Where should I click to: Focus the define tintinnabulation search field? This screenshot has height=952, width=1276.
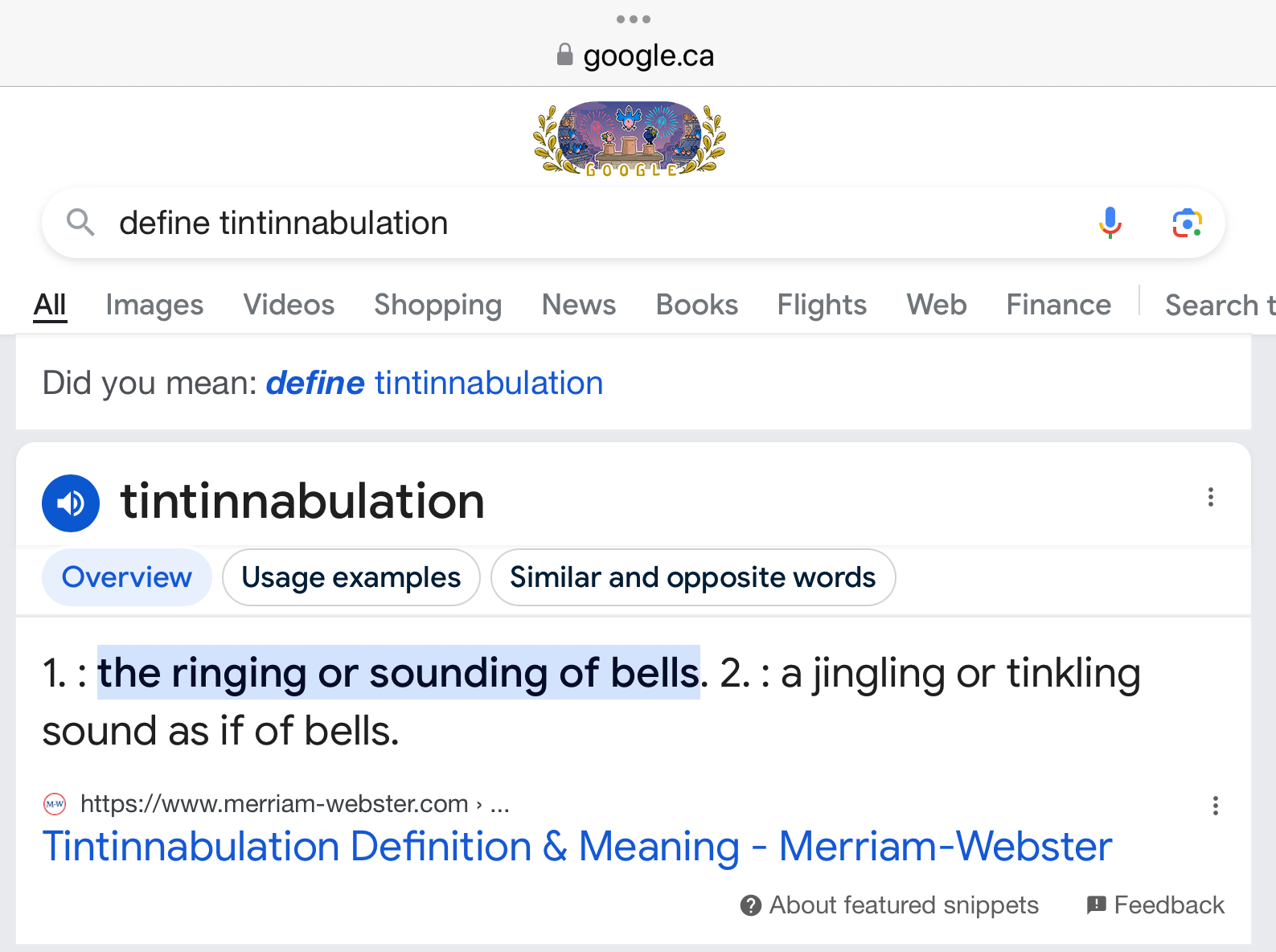[x=595, y=223]
